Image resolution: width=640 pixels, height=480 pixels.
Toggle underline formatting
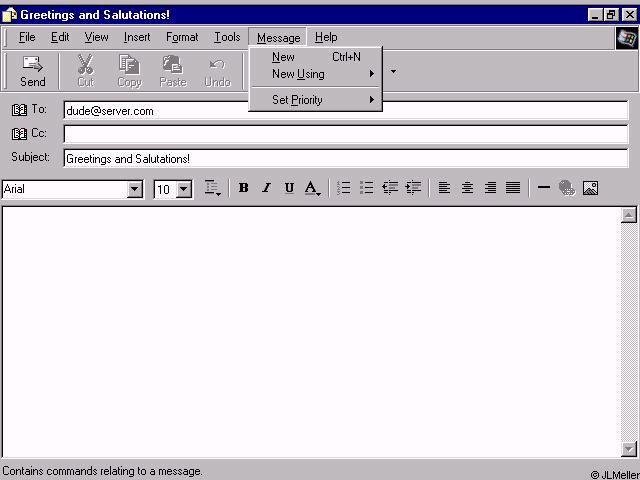tap(289, 188)
